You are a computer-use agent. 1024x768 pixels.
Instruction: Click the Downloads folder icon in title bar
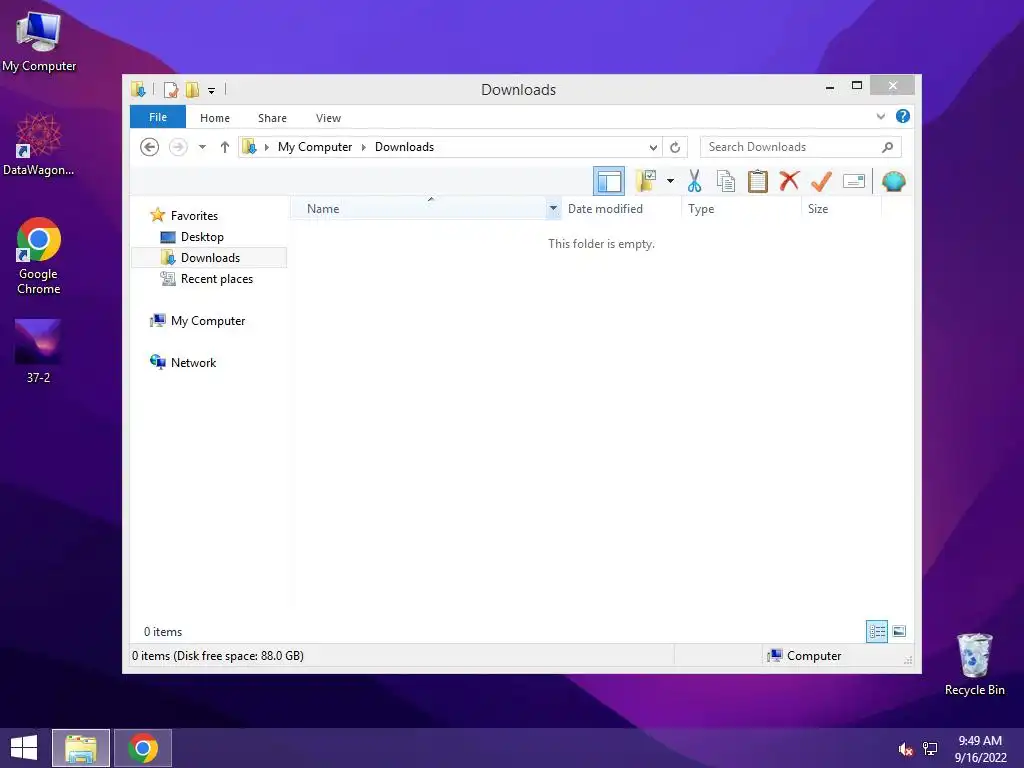pyautogui.click(x=138, y=89)
